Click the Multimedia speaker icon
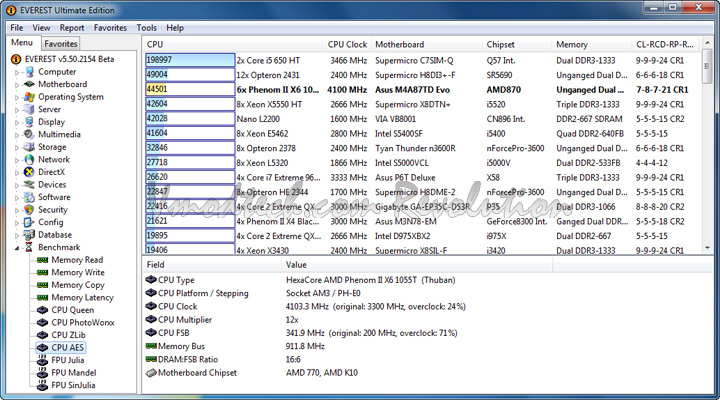The image size is (720, 400). [x=29, y=134]
